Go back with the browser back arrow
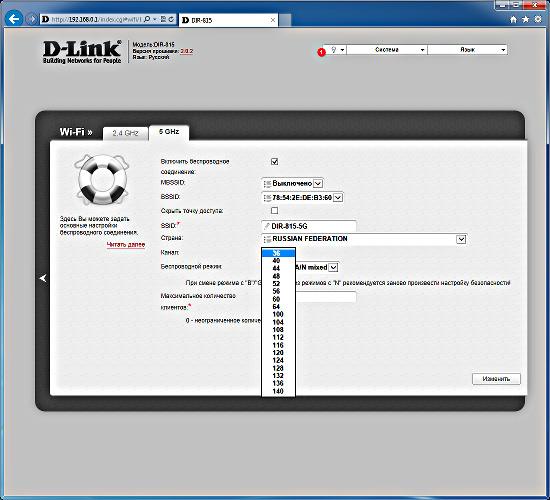550x500 pixels. coord(14,19)
